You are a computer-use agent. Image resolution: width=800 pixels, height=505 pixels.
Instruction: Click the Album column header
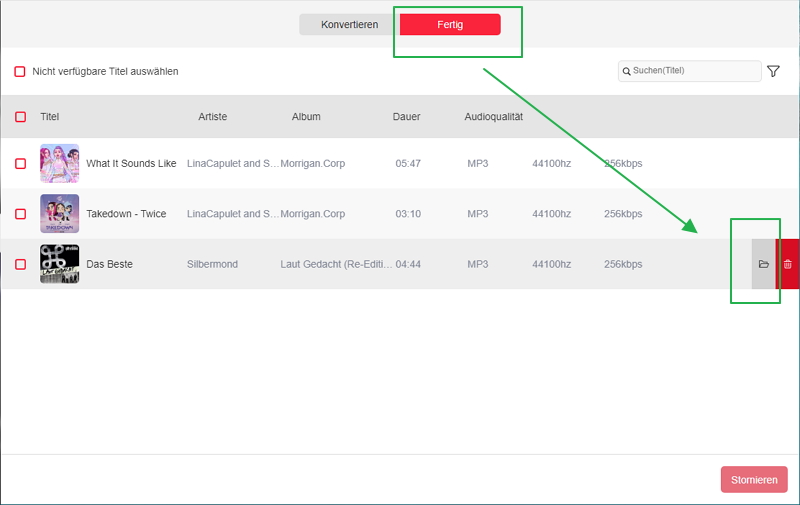point(306,117)
